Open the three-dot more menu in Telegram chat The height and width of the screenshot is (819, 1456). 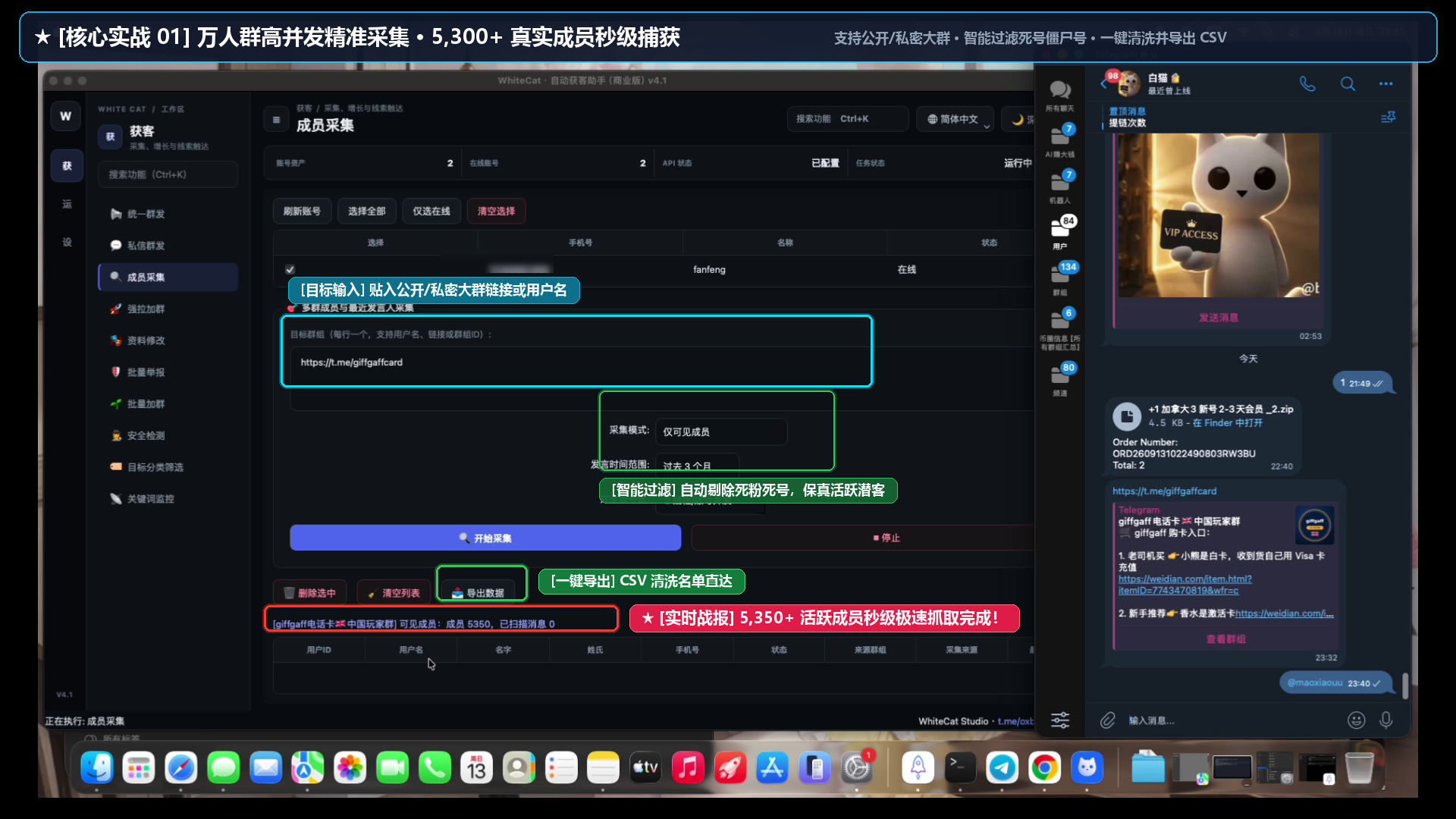(1385, 83)
